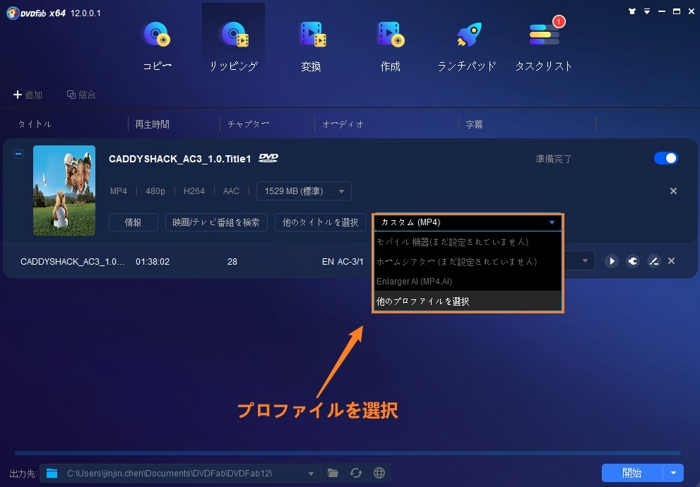Click the globe icon next to output path
The width and height of the screenshot is (700, 487).
(x=379, y=473)
